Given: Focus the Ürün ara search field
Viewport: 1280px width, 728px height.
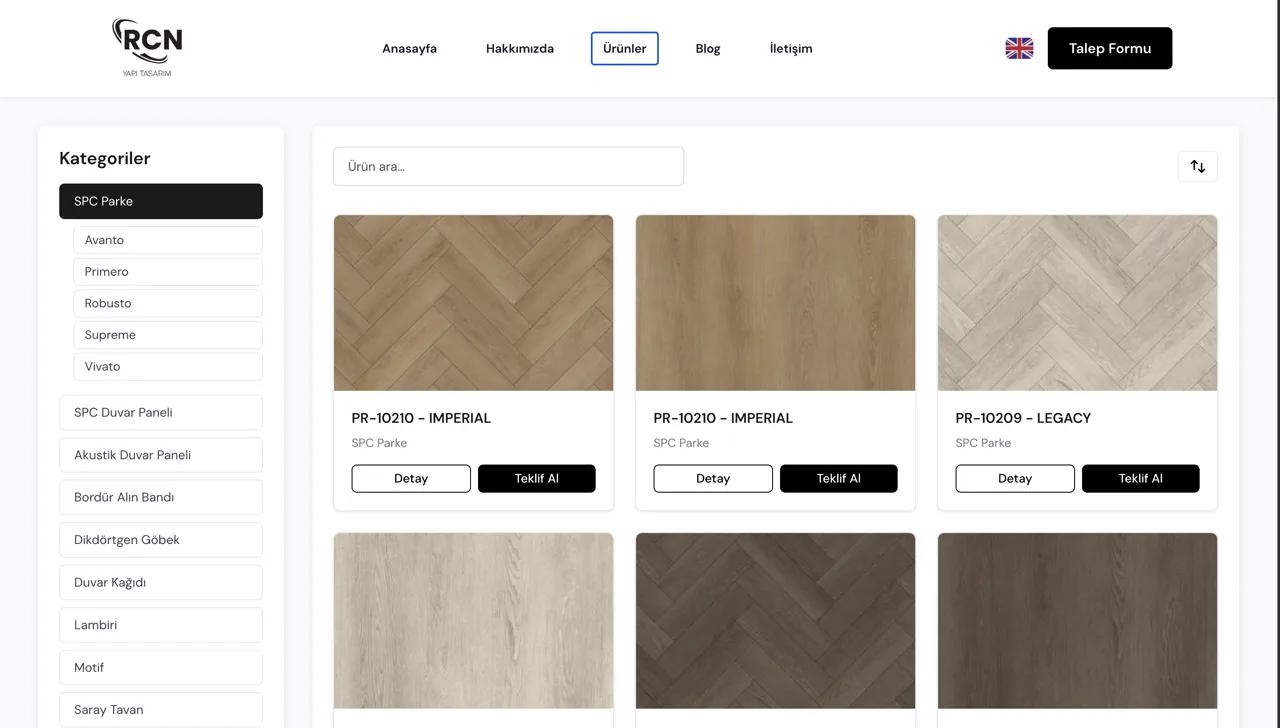Looking at the screenshot, I should click(509, 166).
